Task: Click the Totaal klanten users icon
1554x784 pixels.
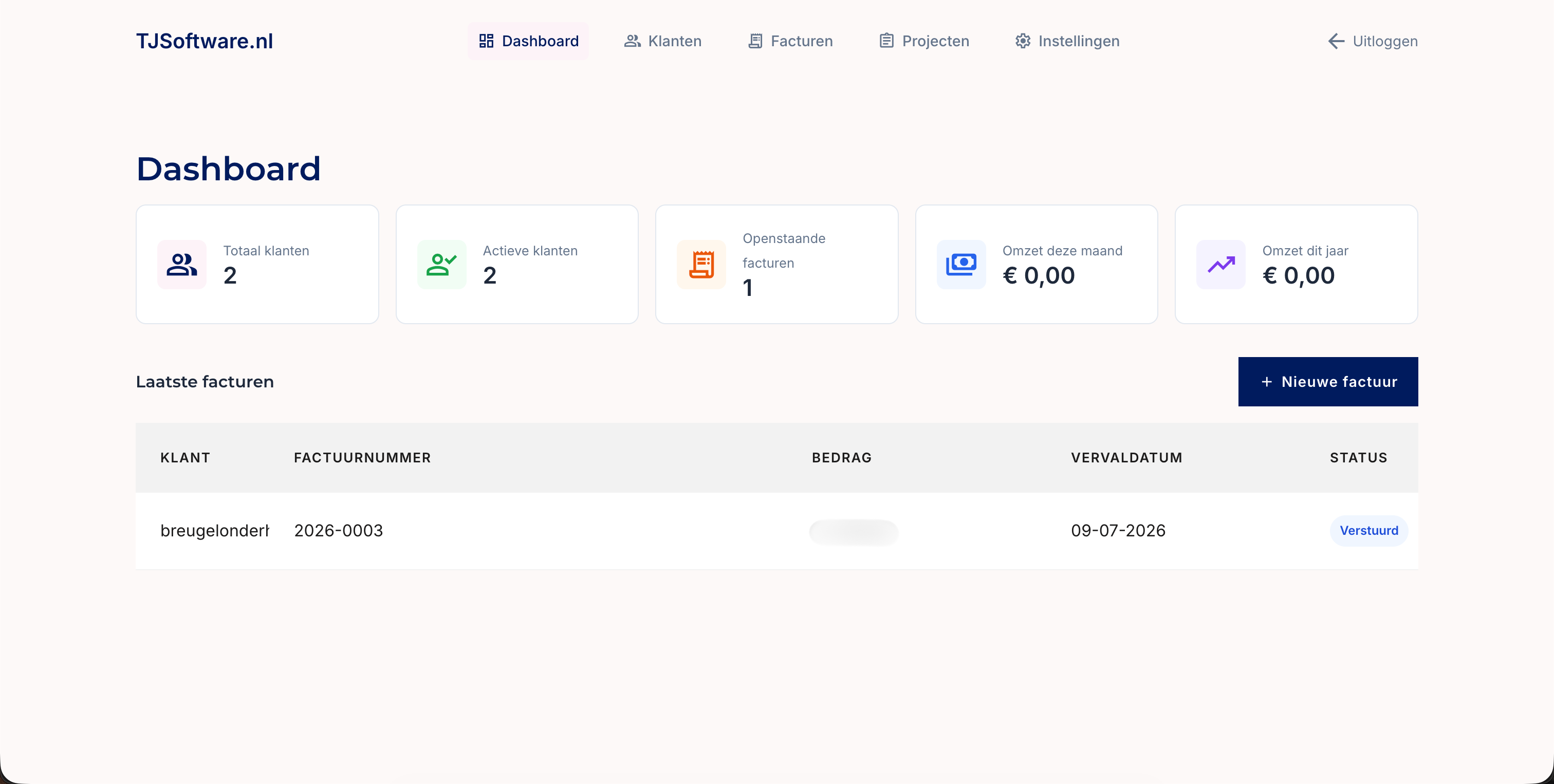Action: [181, 264]
